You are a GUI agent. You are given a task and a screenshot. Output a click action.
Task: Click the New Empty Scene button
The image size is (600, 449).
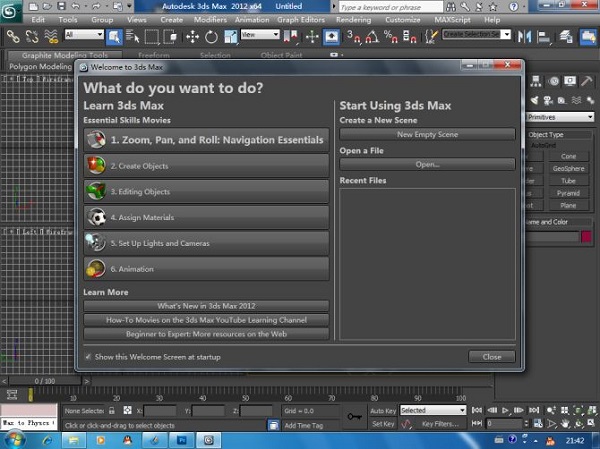[427, 134]
